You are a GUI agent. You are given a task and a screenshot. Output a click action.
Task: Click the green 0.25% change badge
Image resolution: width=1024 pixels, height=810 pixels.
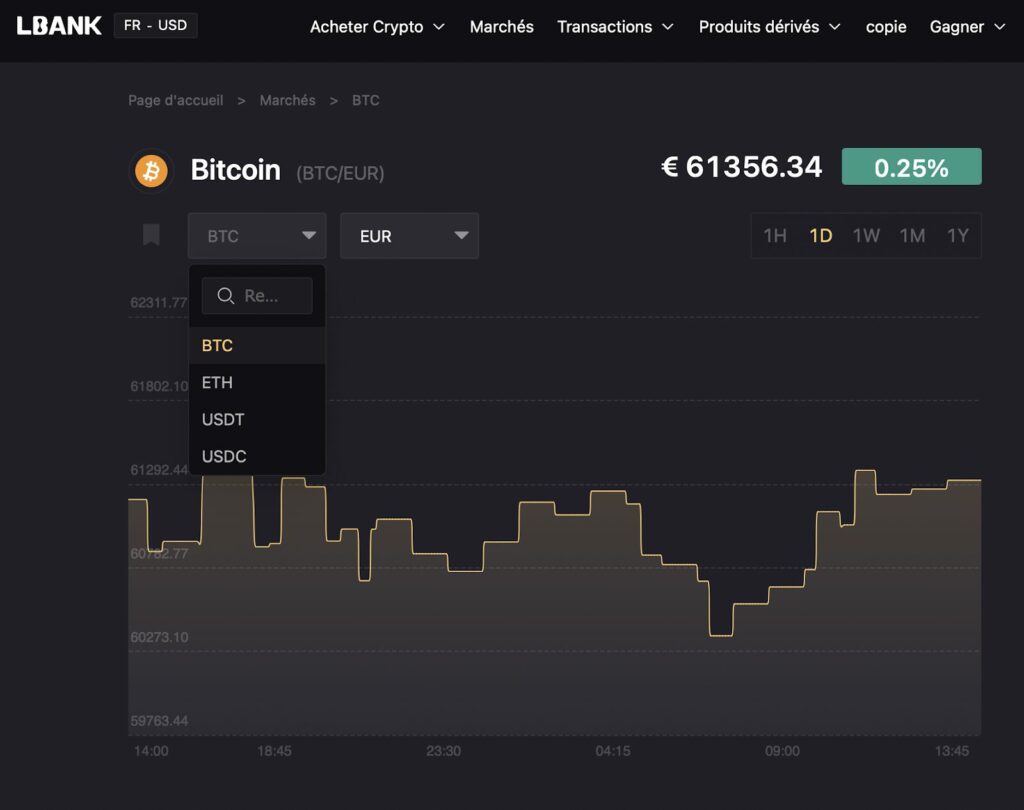tap(911, 166)
